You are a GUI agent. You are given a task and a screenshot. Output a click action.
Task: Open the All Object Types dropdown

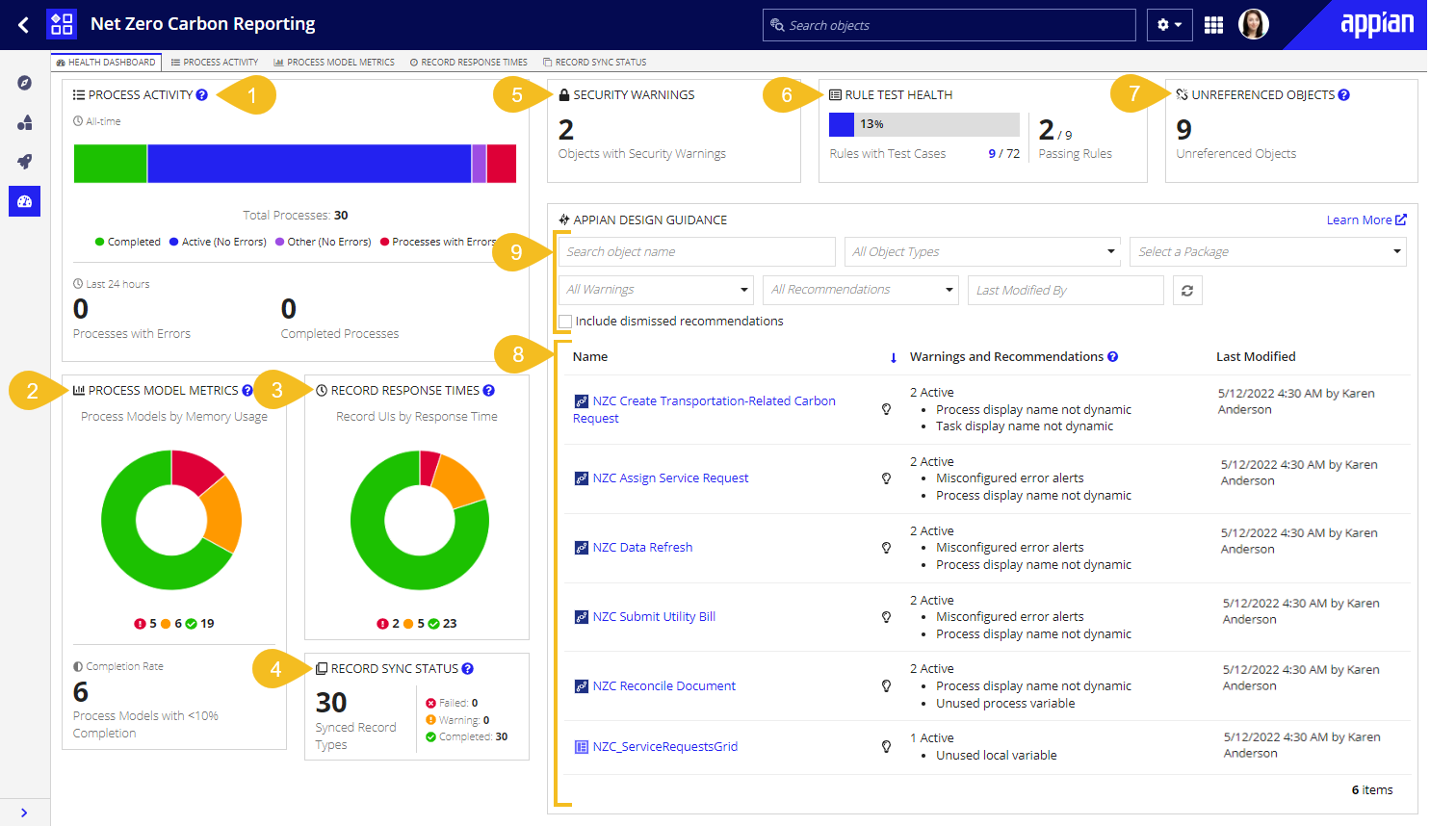click(982, 251)
